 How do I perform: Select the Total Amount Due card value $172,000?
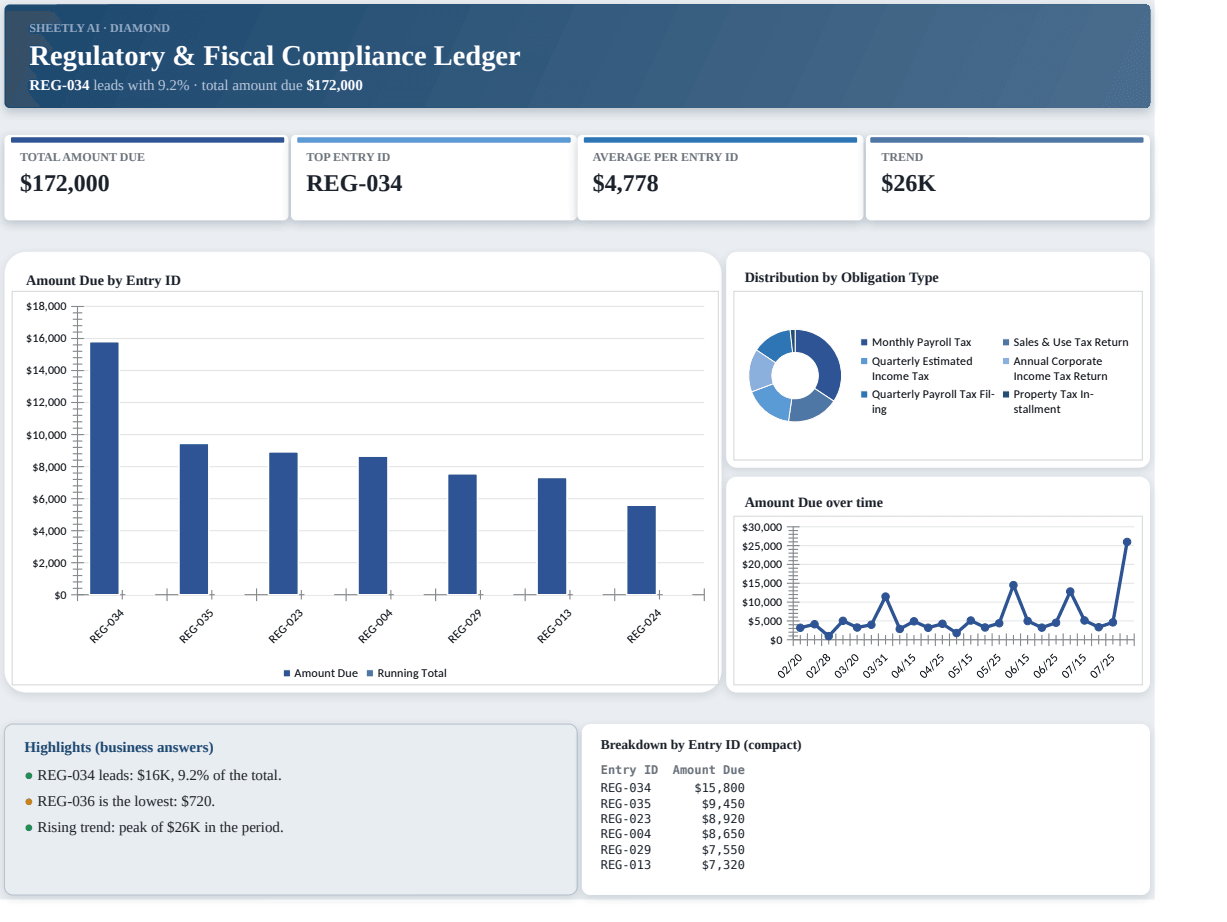pyautogui.click(x=65, y=183)
